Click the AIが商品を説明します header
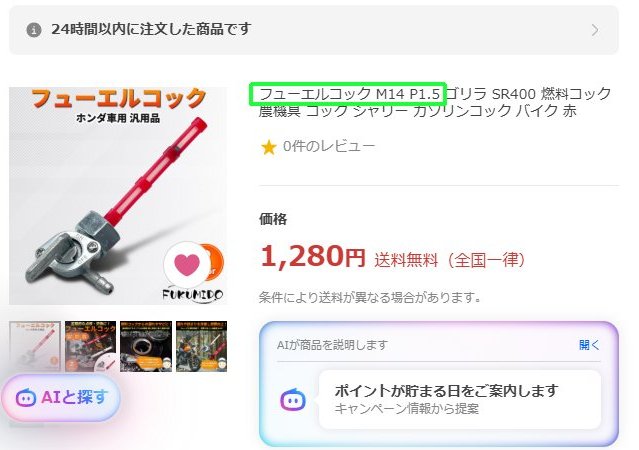Screen dimensions: 639x450 coord(332,345)
